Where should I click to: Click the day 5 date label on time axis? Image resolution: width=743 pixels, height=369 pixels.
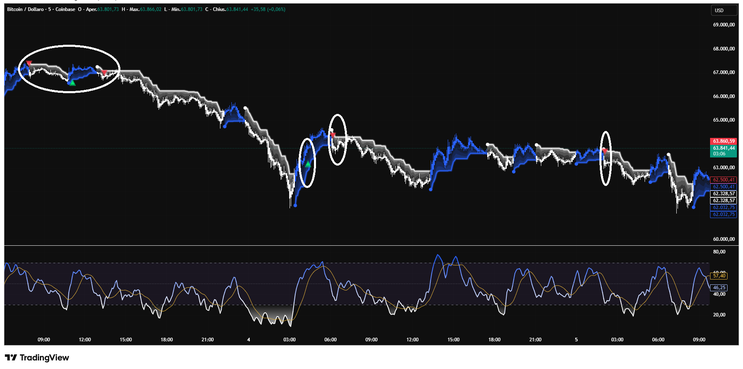tap(576, 339)
